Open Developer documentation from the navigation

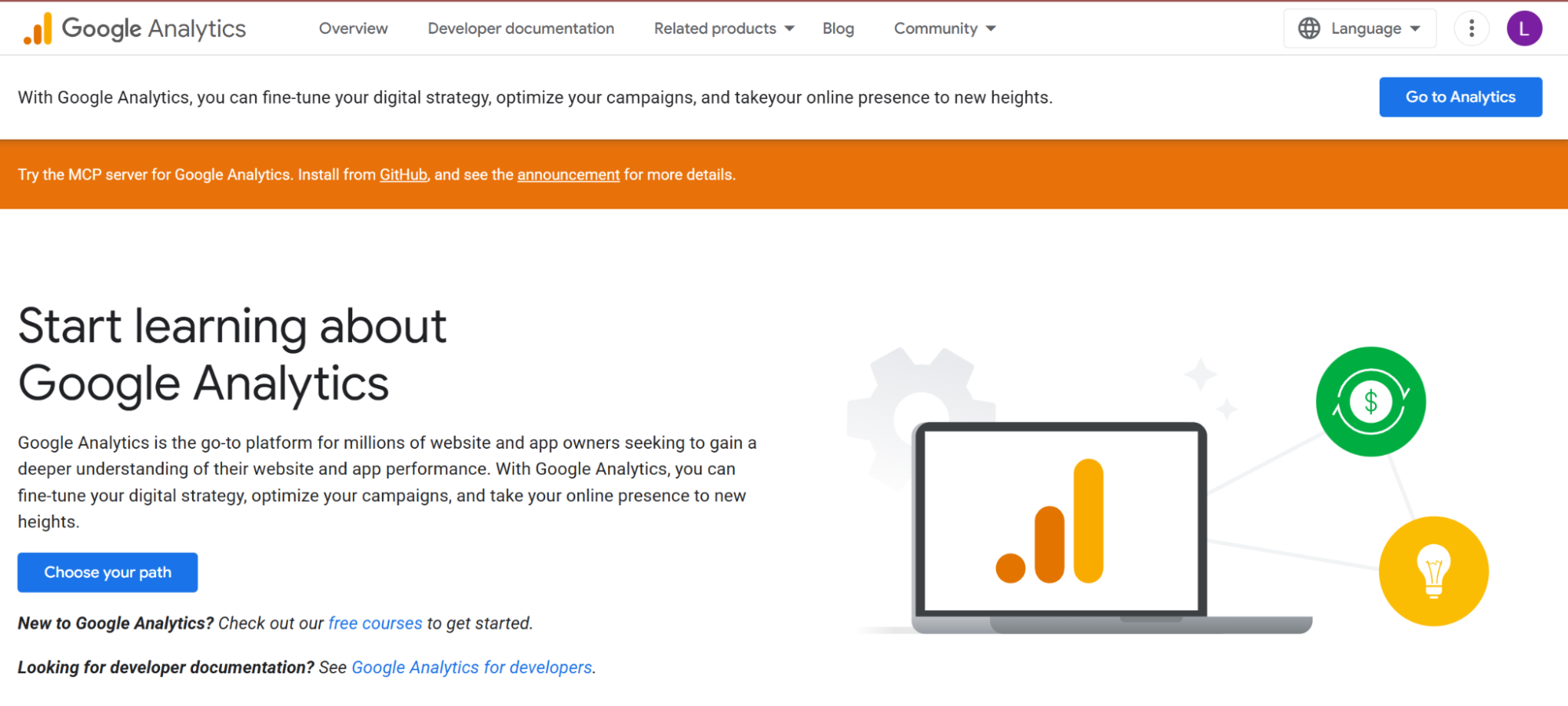(520, 28)
